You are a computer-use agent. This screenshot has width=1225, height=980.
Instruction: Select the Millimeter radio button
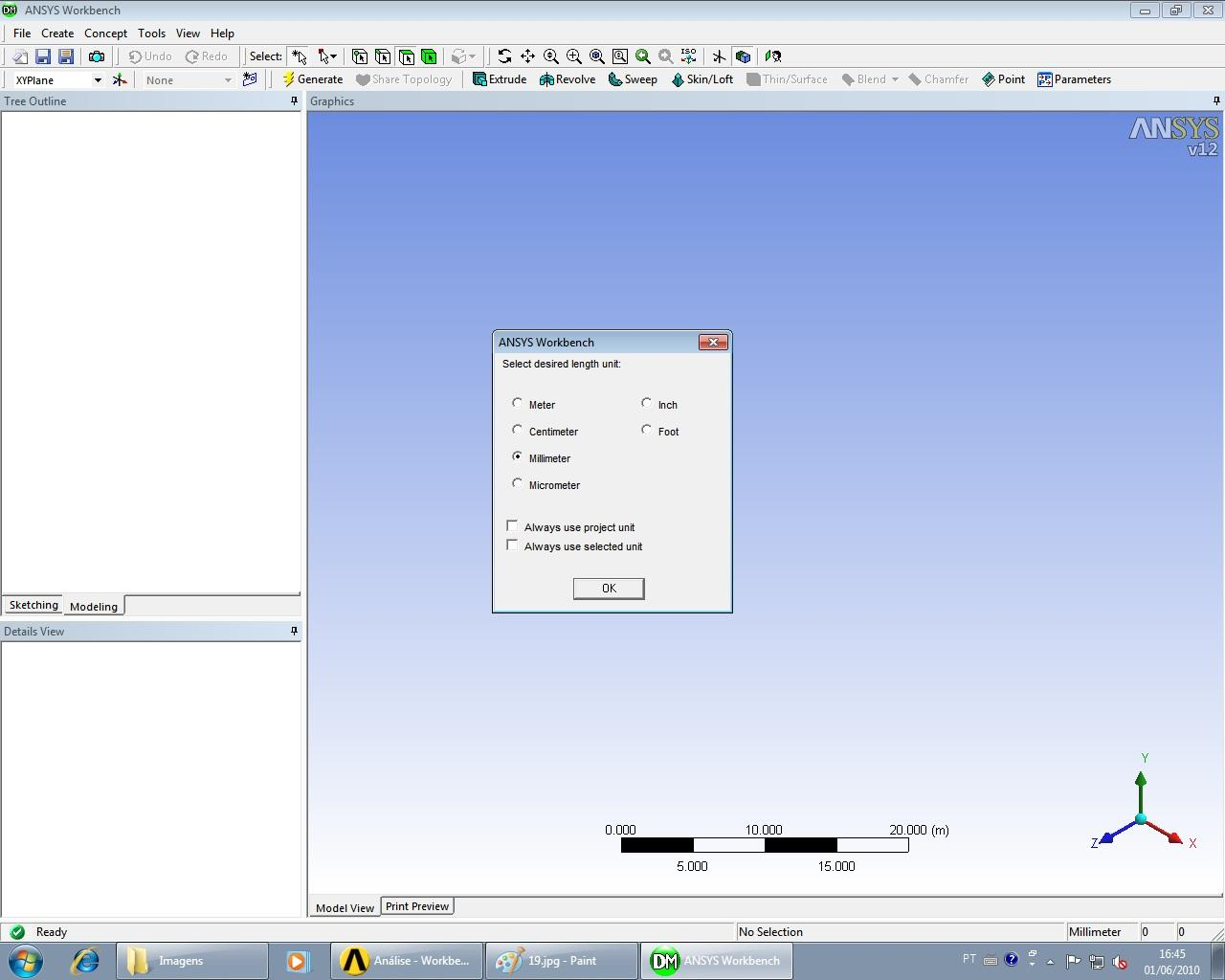tap(518, 457)
